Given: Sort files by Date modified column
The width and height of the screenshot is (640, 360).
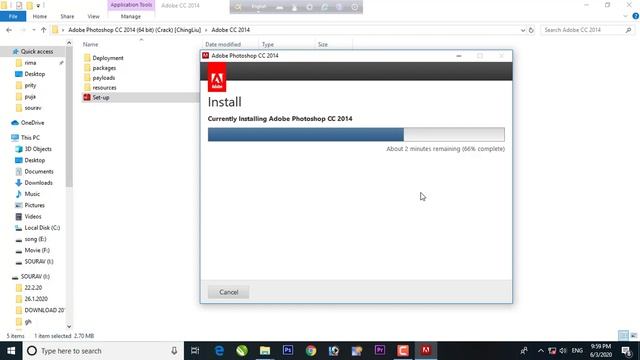Looking at the screenshot, I should point(223,44).
